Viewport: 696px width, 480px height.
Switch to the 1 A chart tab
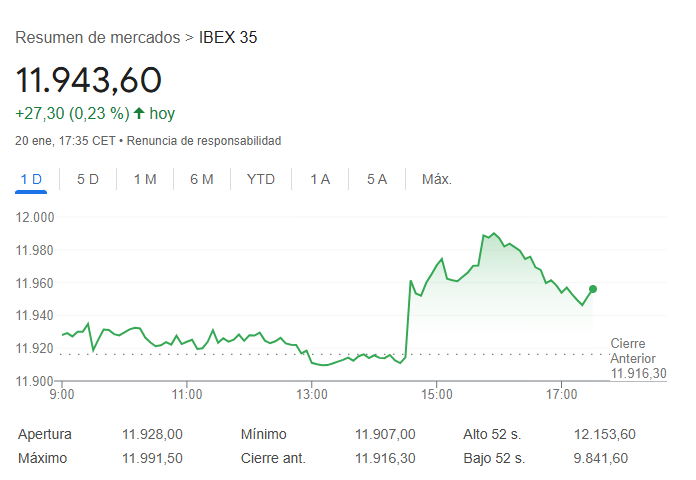[320, 179]
